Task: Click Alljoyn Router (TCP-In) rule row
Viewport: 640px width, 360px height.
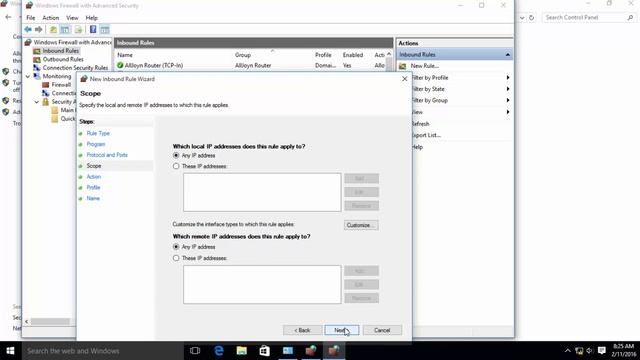Action: pos(251,65)
